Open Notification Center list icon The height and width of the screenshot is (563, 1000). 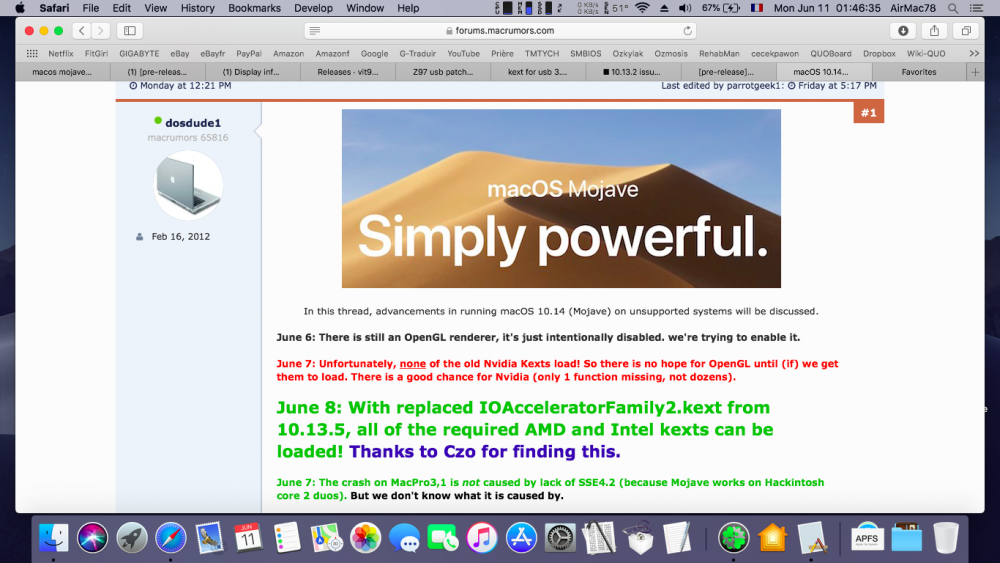976,8
